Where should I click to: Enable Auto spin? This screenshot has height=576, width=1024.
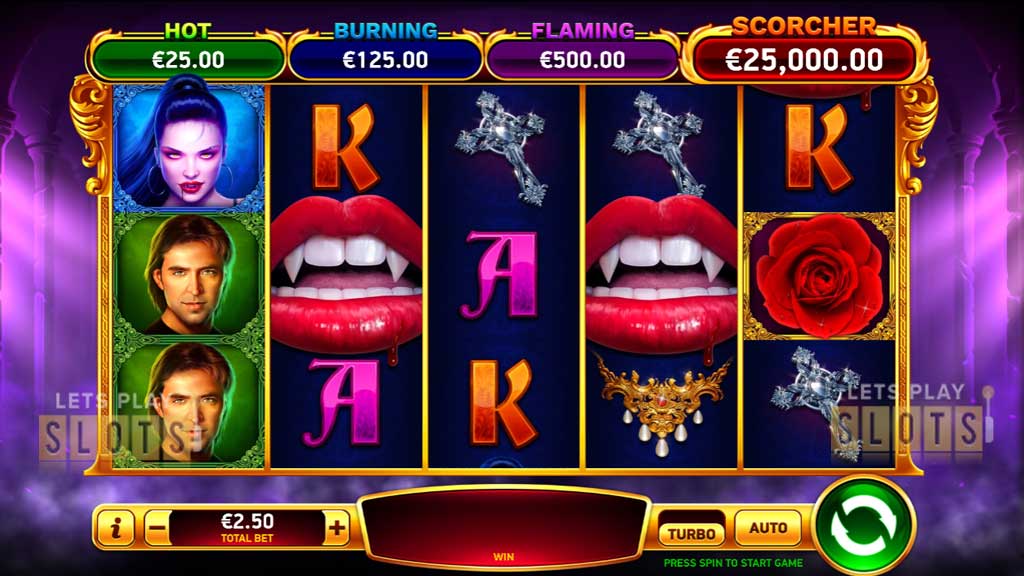[767, 528]
